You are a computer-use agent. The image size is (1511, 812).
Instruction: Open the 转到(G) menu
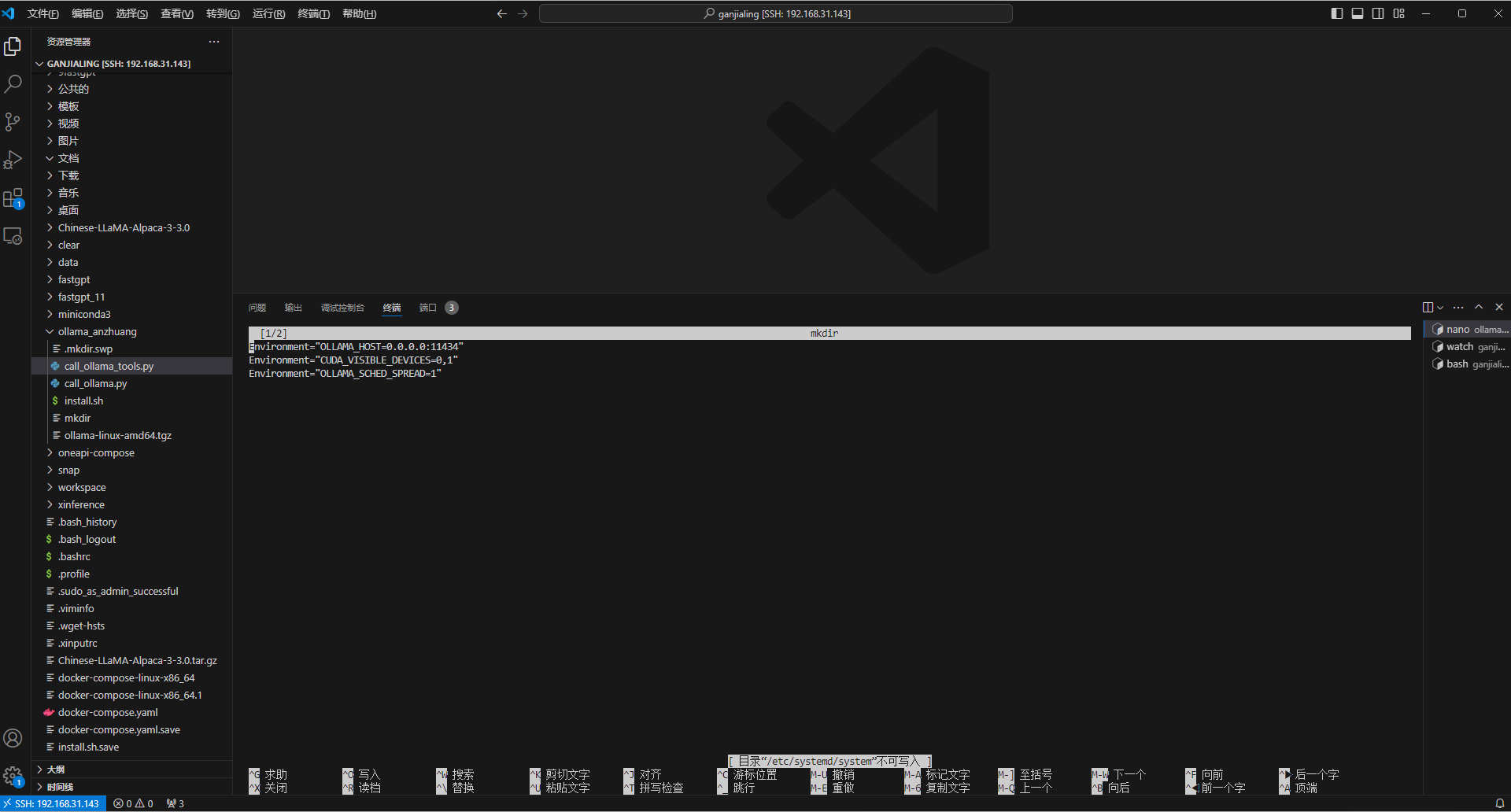pos(223,13)
